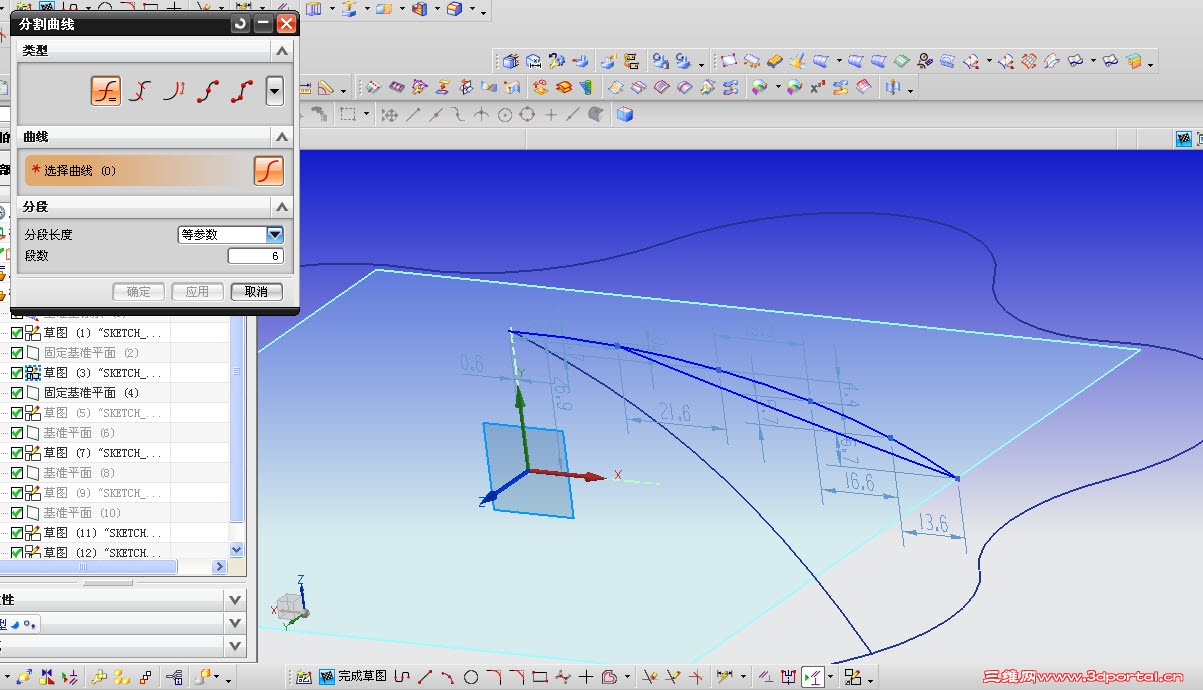Viewport: 1203px width, 690px height.
Task: Select the Chamfer tool in sketch toolbar
Action: click(x=517, y=677)
